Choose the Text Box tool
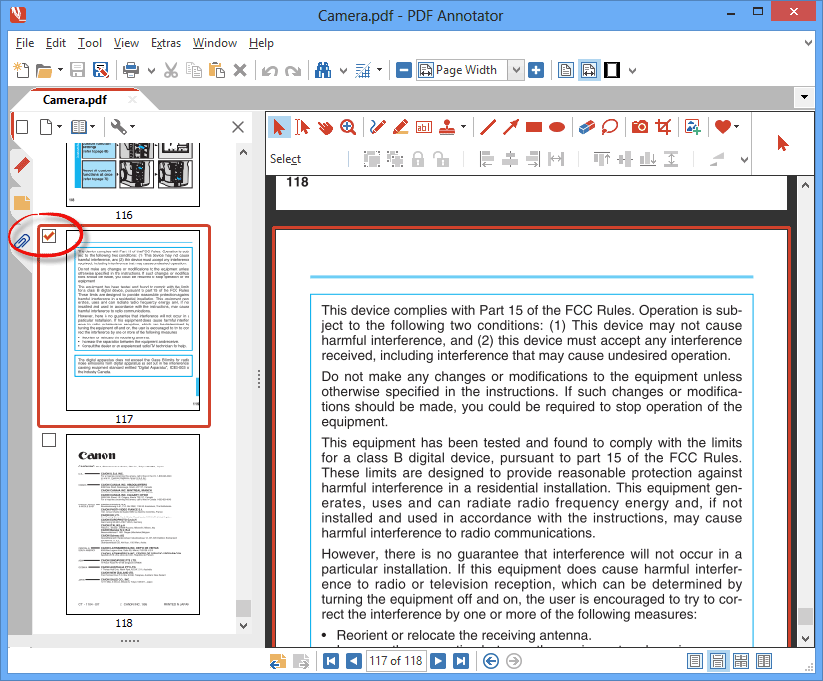Screen dimensions: 823x681 (423, 127)
